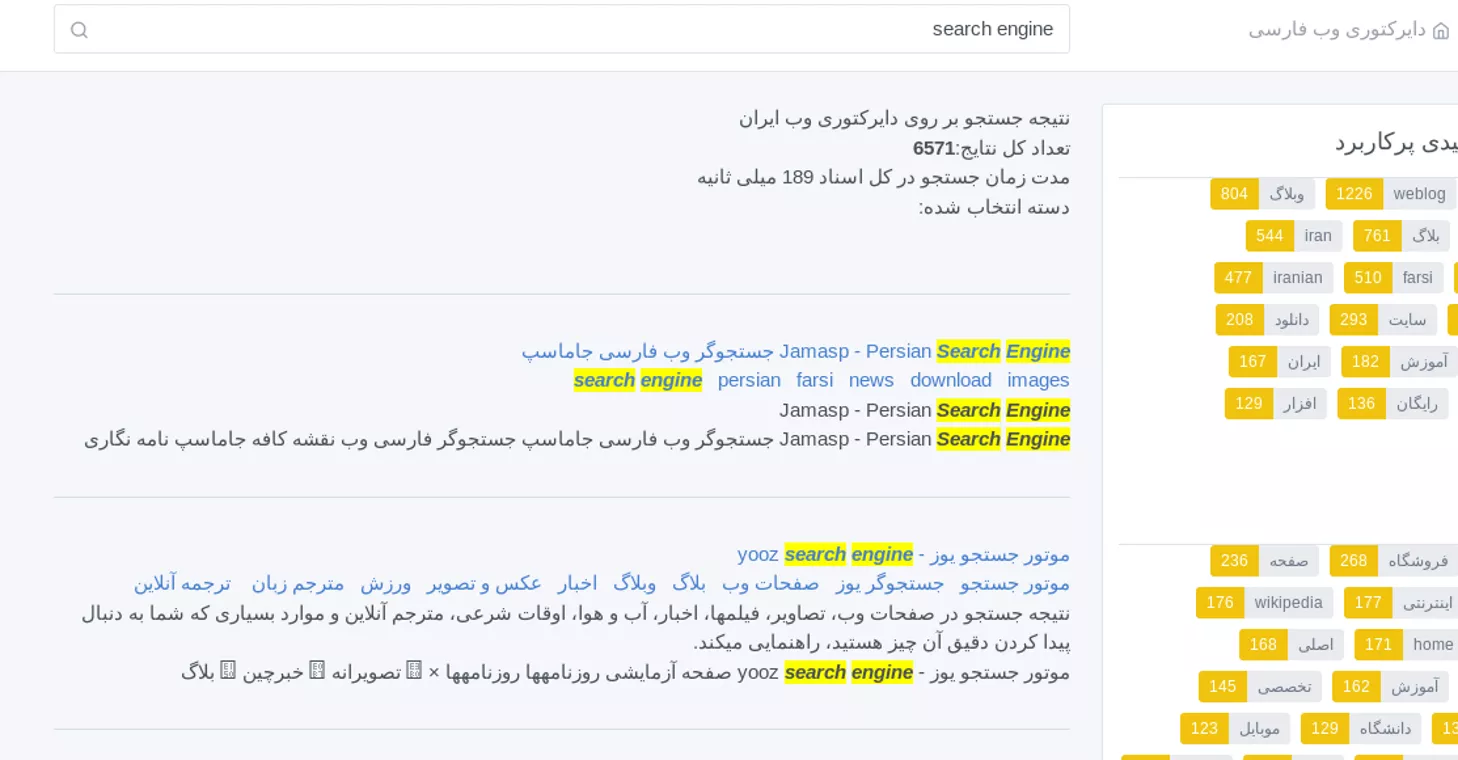Viewport: 1458px width, 760px height.
Task: Click the highlighted 'search engine' keyword link
Action: (638, 380)
